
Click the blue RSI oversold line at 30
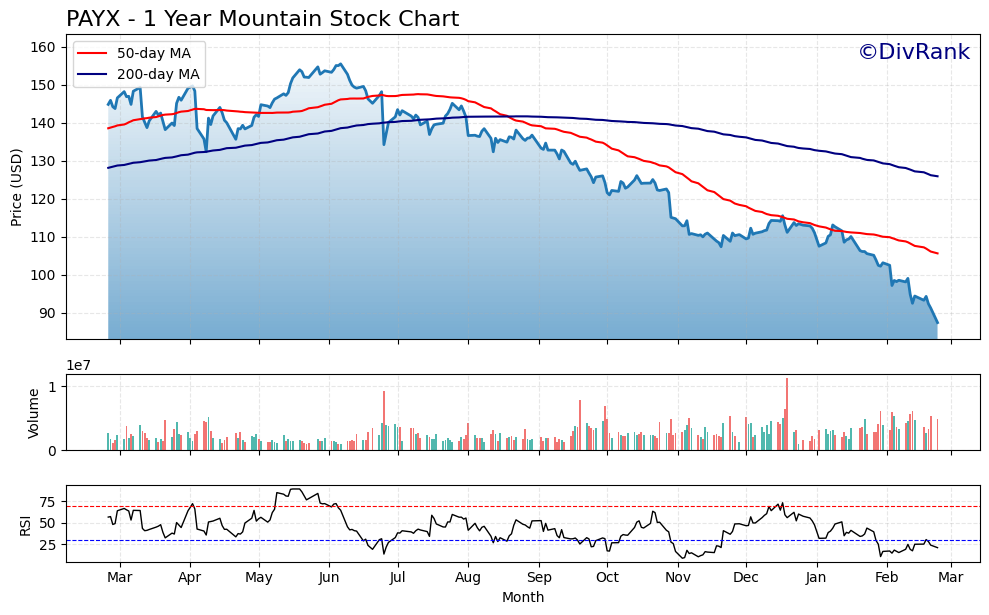[500, 540]
